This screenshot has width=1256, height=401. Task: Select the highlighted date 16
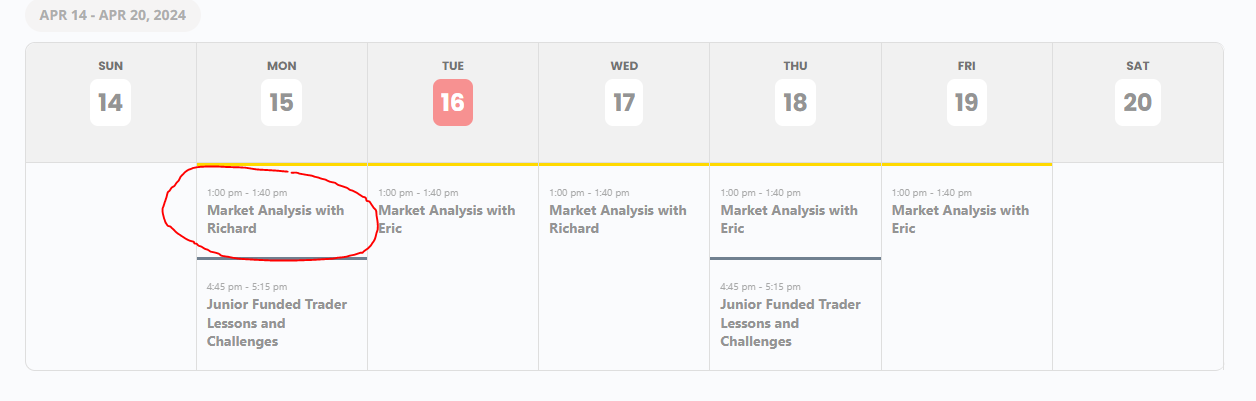[453, 102]
